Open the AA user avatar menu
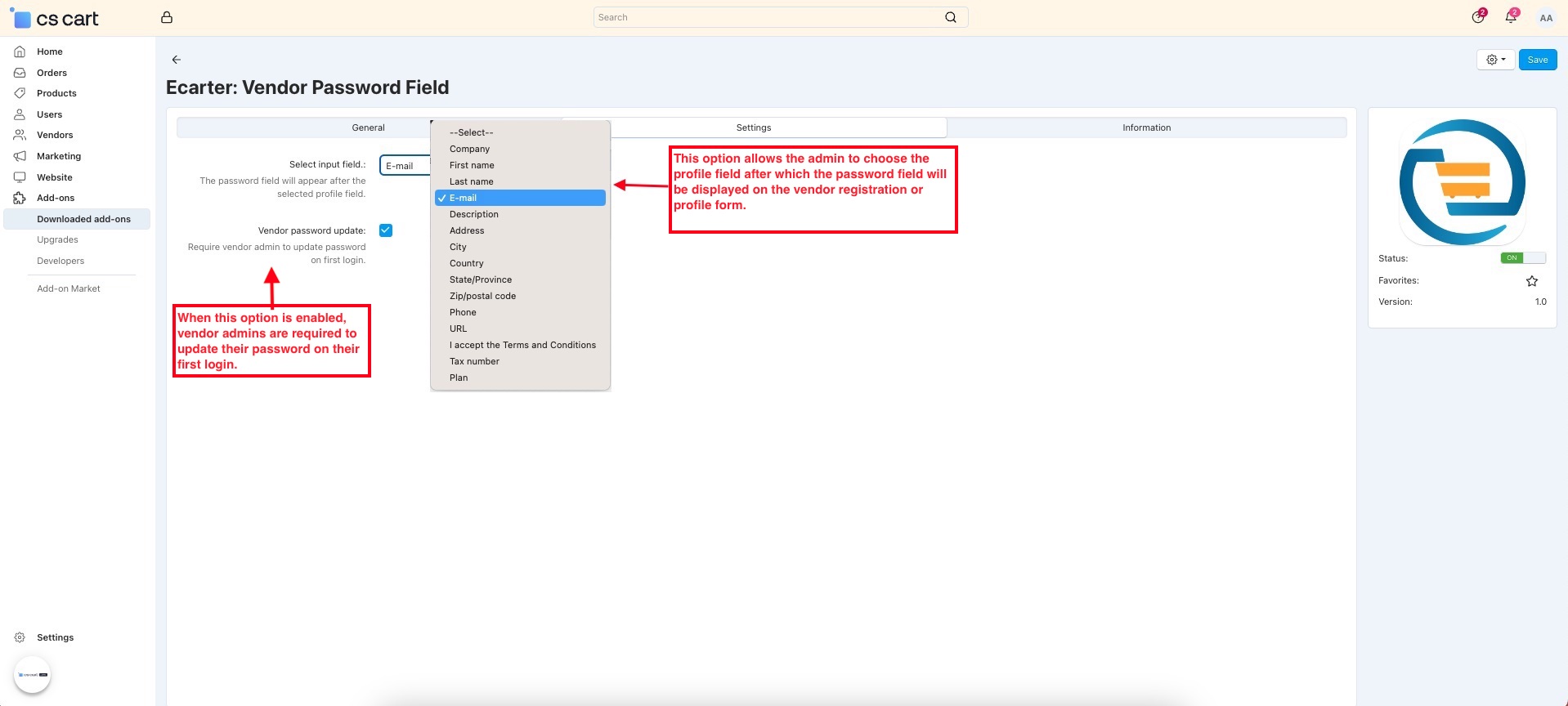The height and width of the screenshot is (706, 1568). click(x=1545, y=18)
